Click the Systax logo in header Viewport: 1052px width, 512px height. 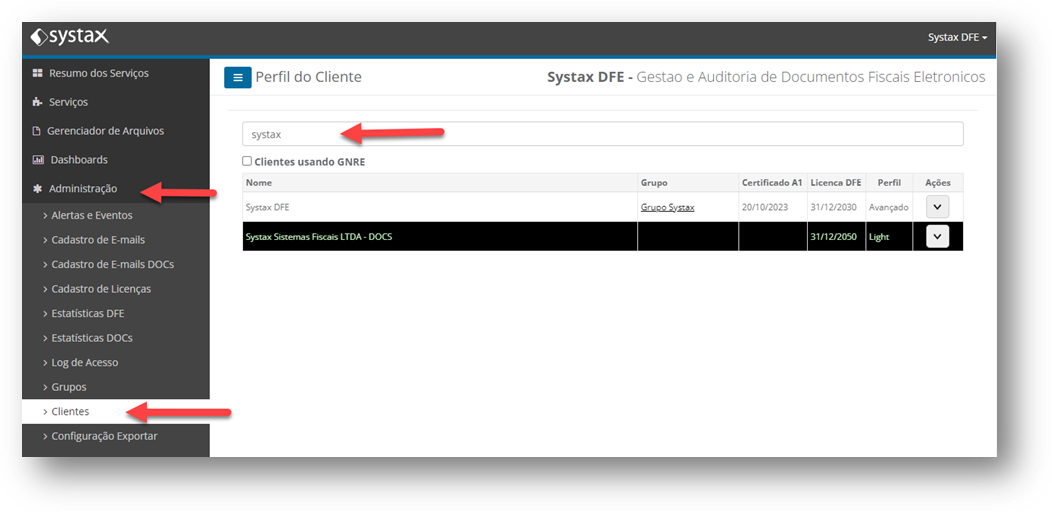[x=70, y=37]
